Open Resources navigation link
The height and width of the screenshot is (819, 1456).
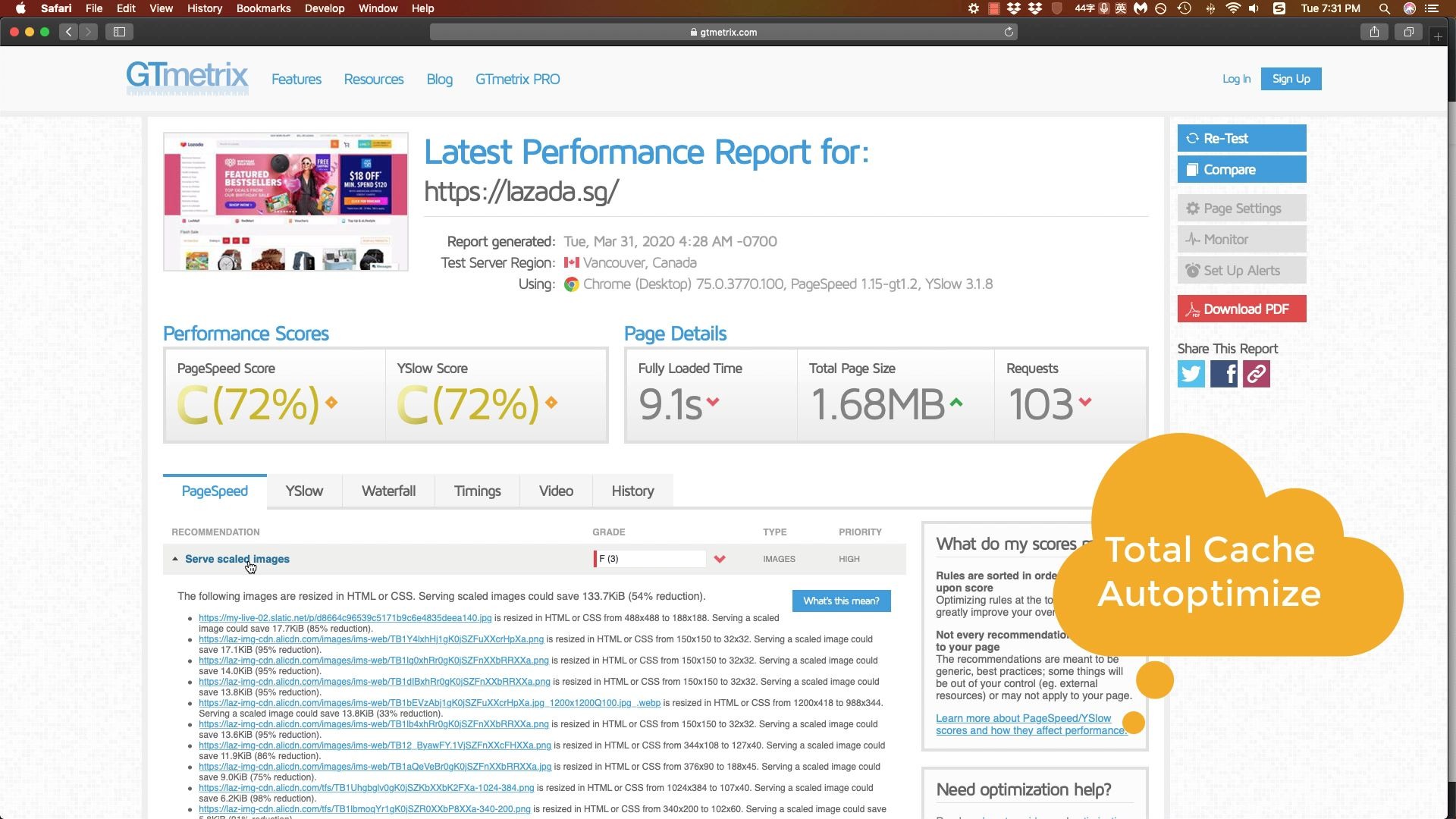click(374, 79)
